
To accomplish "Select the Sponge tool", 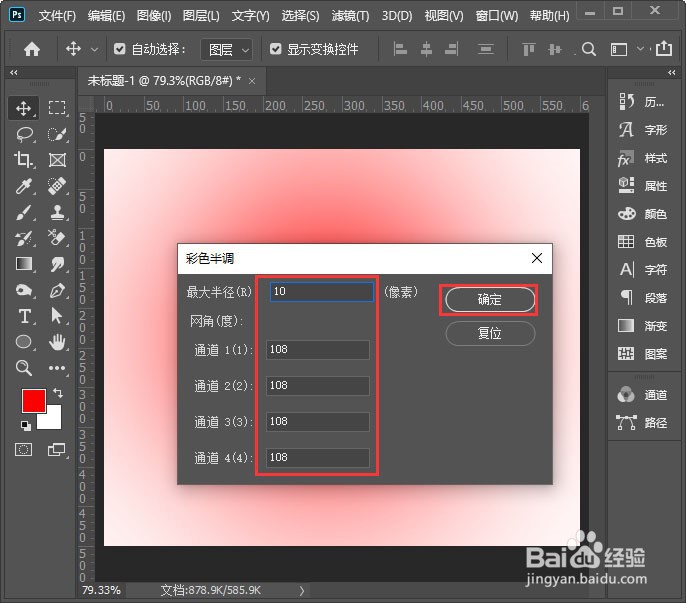I will (24, 290).
